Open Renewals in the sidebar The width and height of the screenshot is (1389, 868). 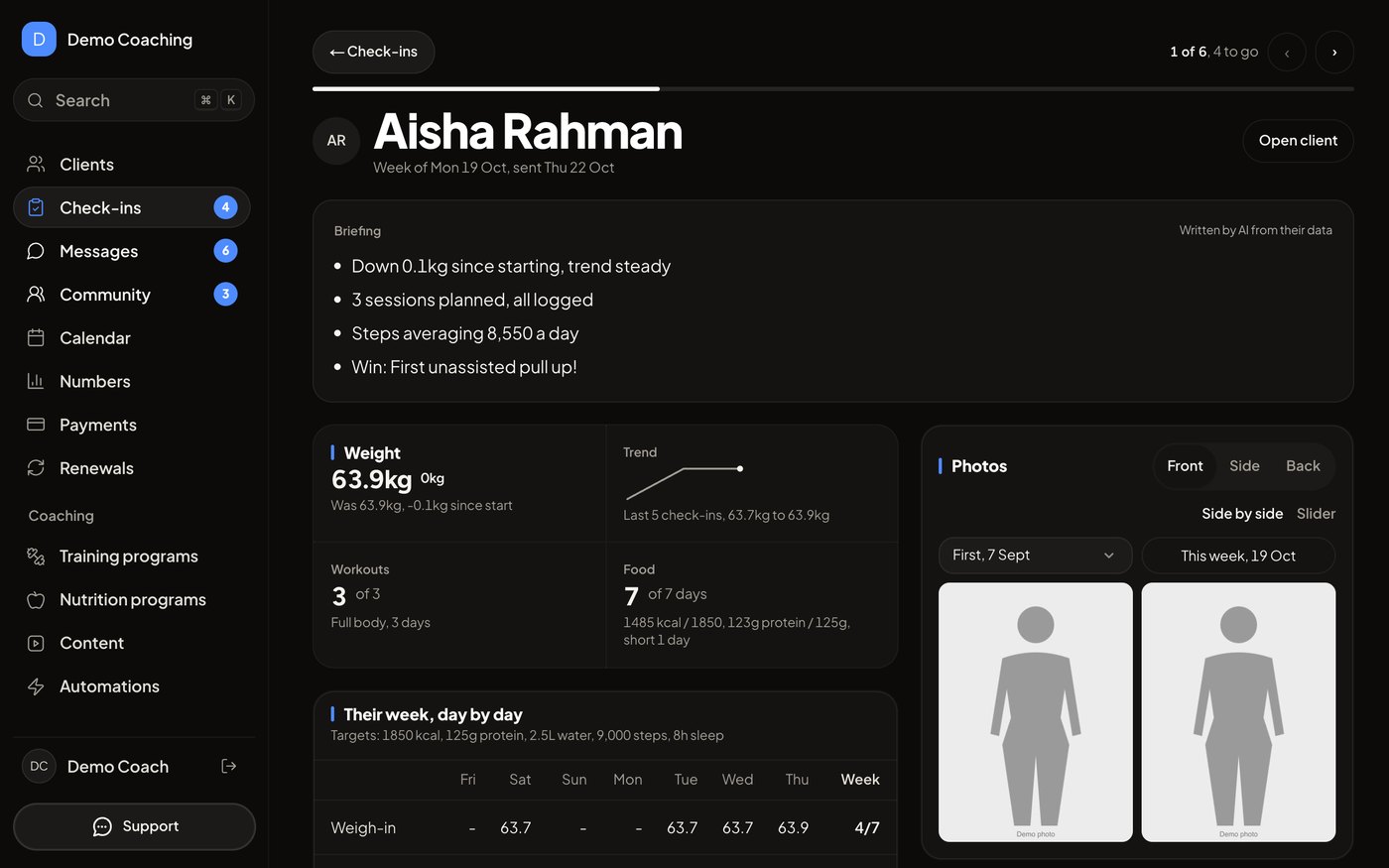point(132,468)
